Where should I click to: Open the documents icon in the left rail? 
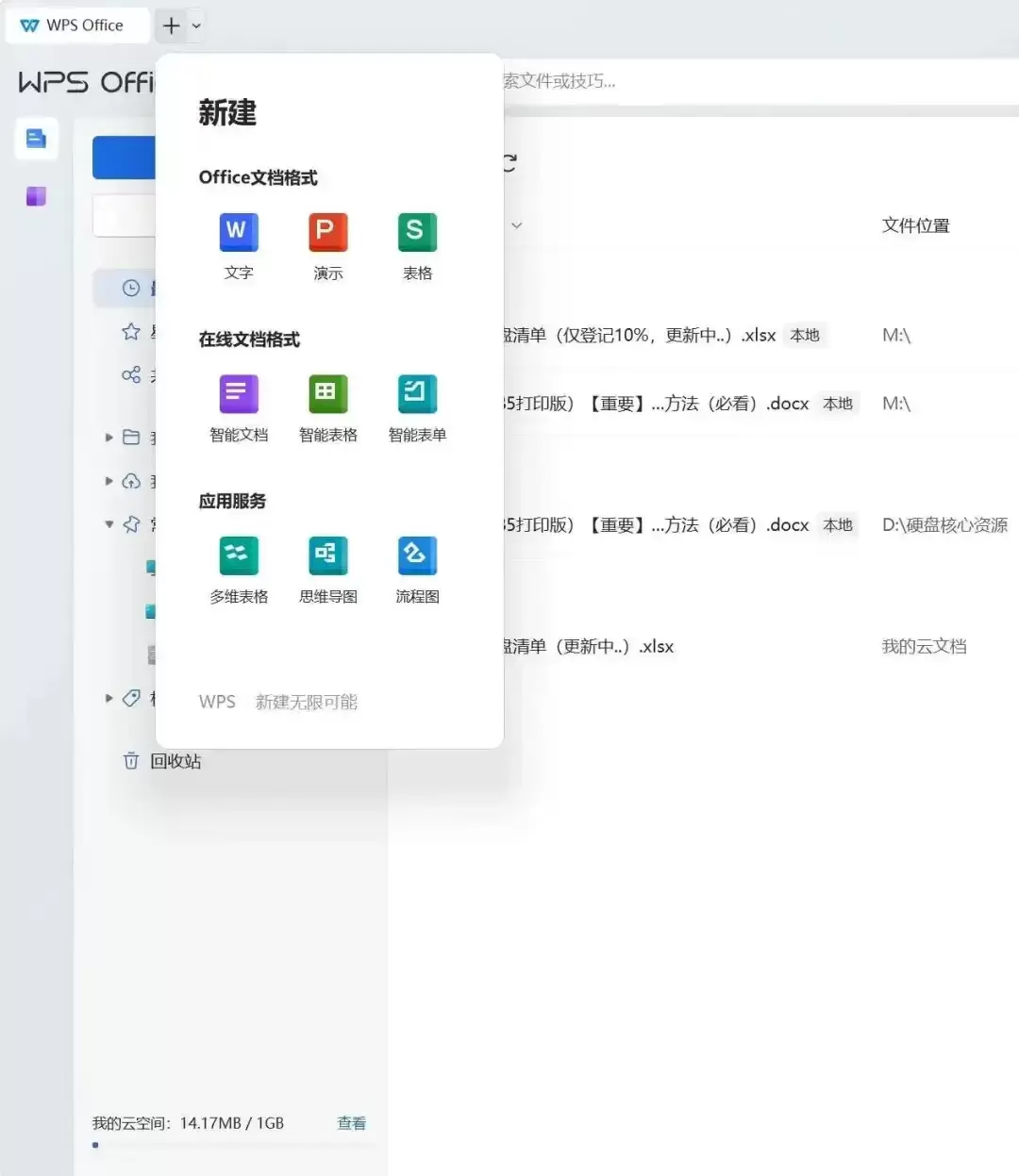tap(36, 139)
